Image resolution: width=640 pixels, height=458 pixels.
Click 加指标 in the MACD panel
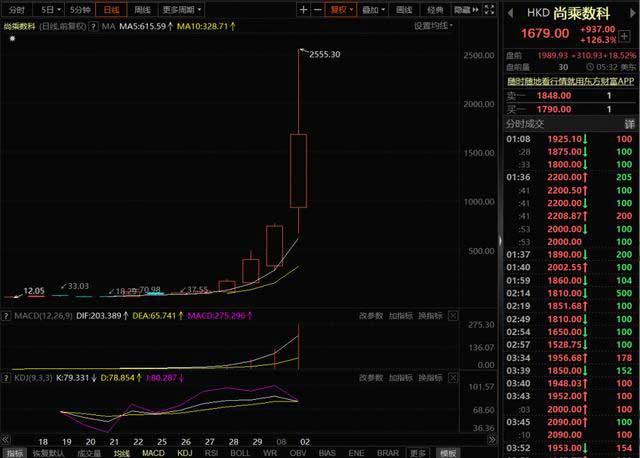(x=400, y=316)
